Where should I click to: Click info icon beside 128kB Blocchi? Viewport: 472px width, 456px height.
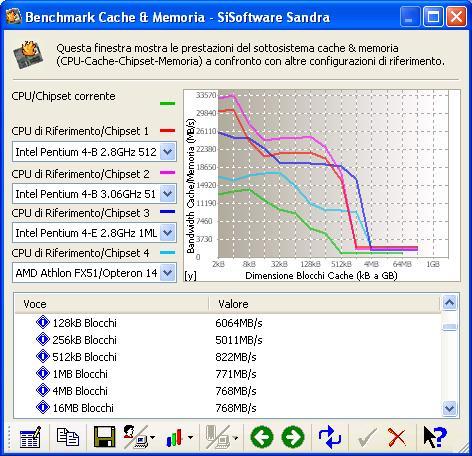click(x=43, y=322)
